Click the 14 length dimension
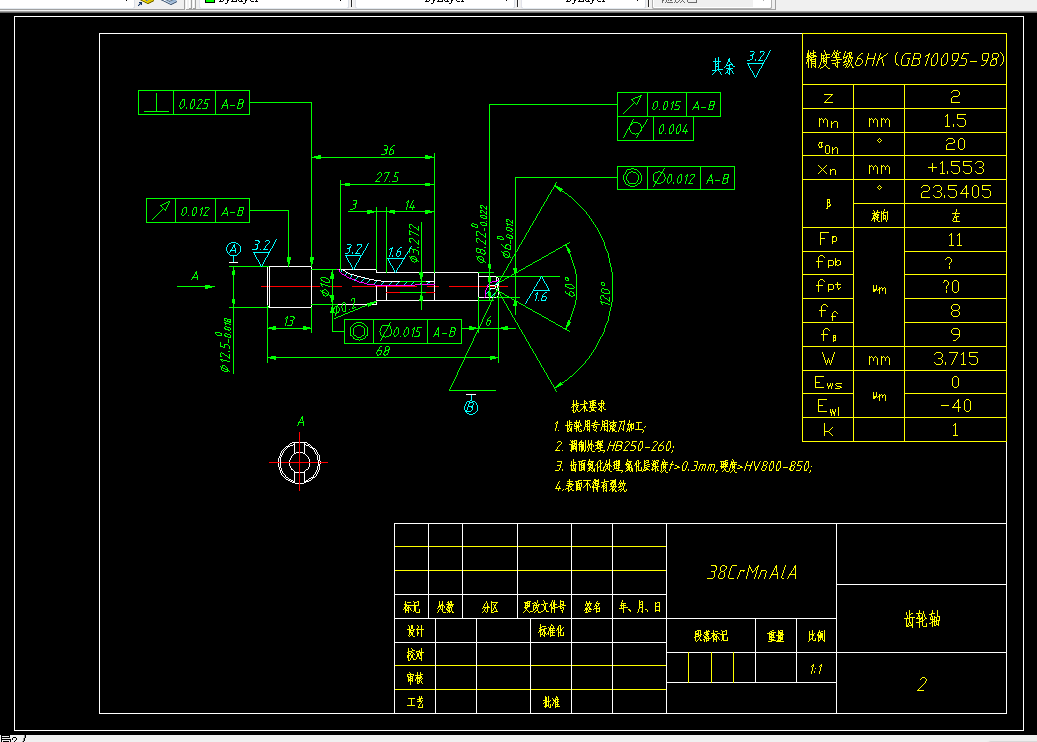 410,205
